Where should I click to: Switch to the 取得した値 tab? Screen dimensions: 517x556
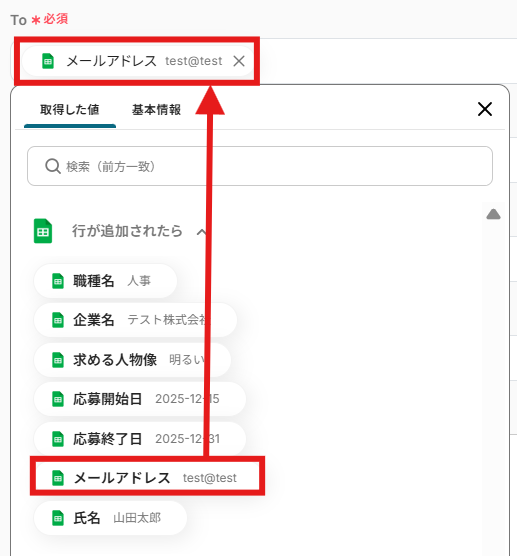70,110
